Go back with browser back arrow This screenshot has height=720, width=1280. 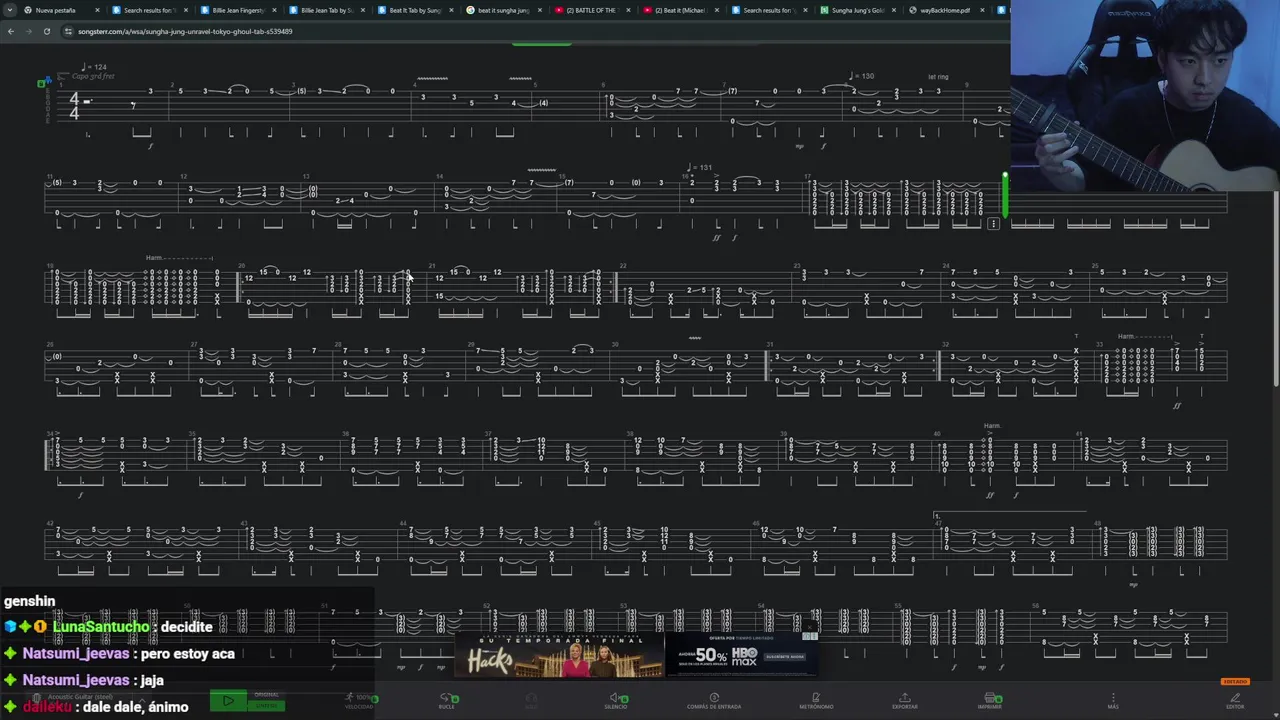click(x=11, y=31)
